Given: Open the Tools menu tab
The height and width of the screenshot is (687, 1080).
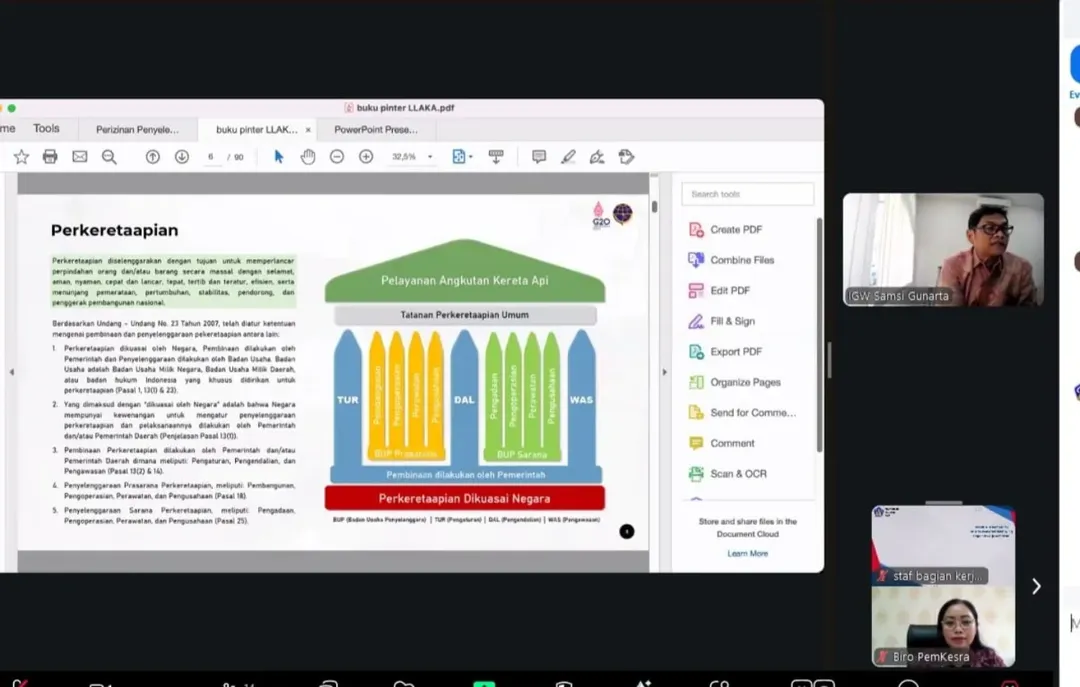Looking at the screenshot, I should pos(46,129).
